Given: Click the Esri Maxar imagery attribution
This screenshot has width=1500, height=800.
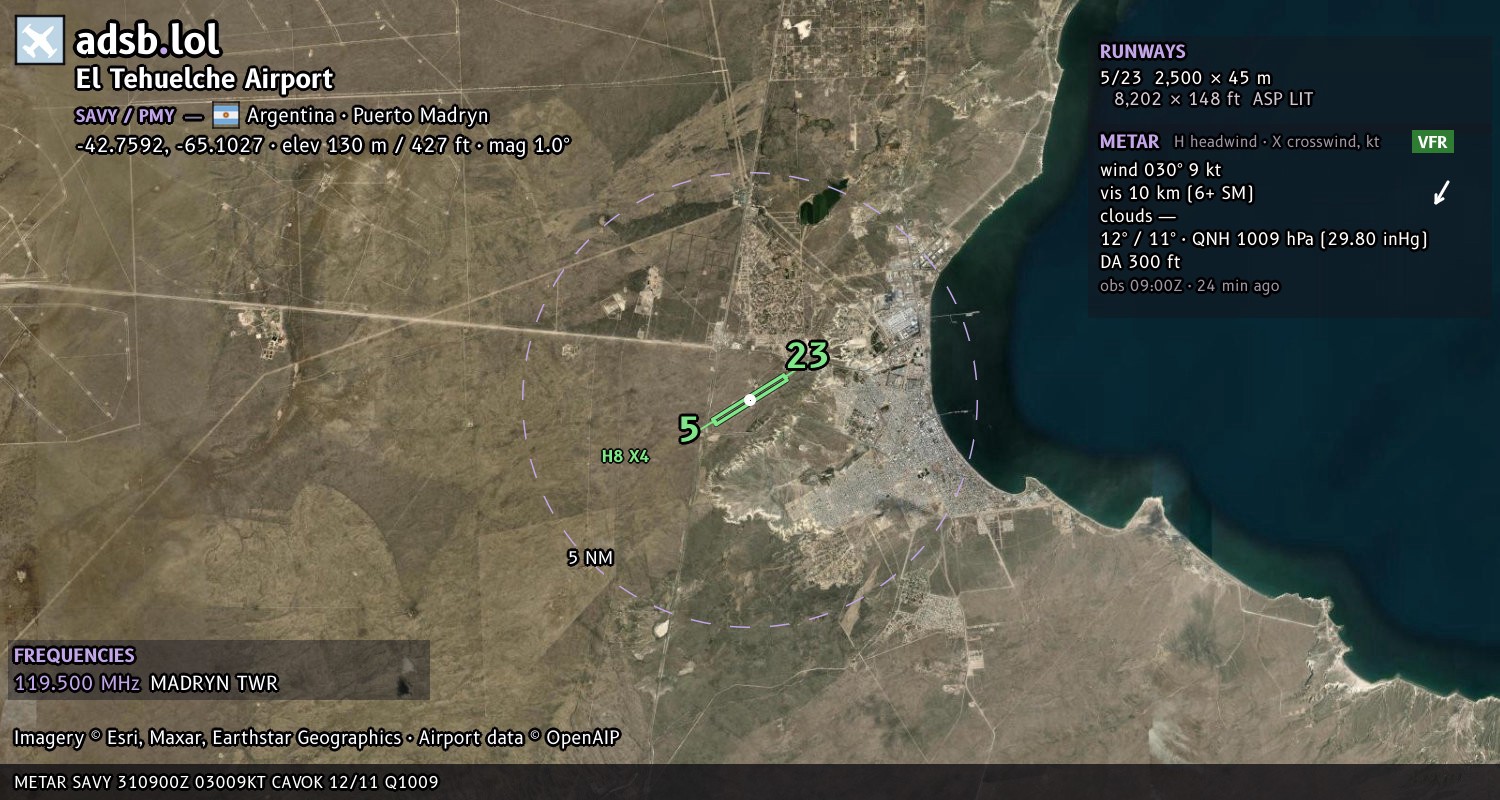Looking at the screenshot, I should [207, 738].
